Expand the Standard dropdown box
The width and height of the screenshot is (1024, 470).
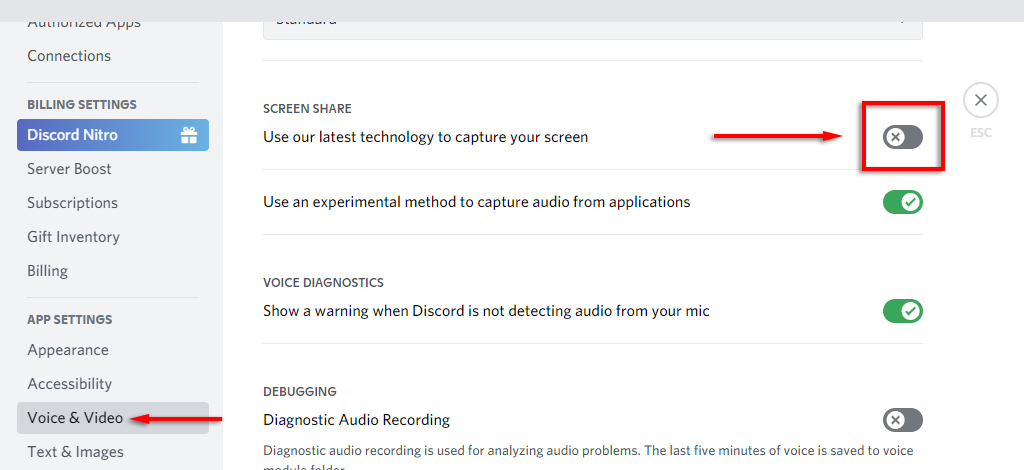tap(592, 22)
